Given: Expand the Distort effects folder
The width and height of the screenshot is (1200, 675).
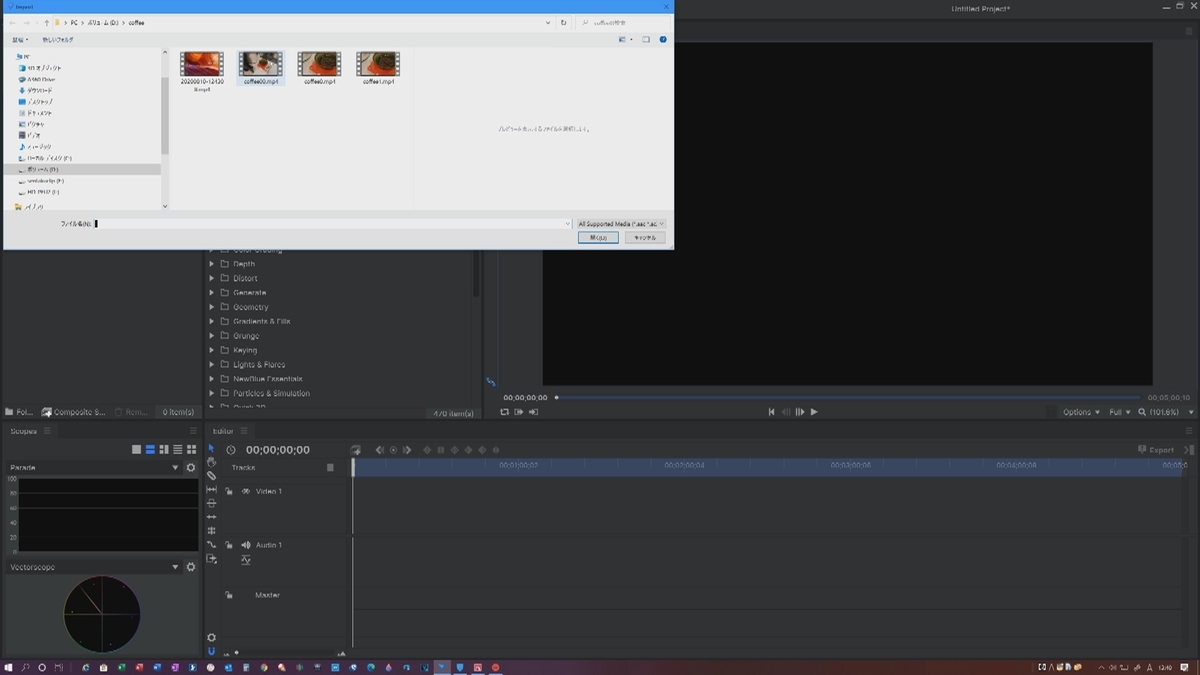Looking at the screenshot, I should [x=211, y=278].
